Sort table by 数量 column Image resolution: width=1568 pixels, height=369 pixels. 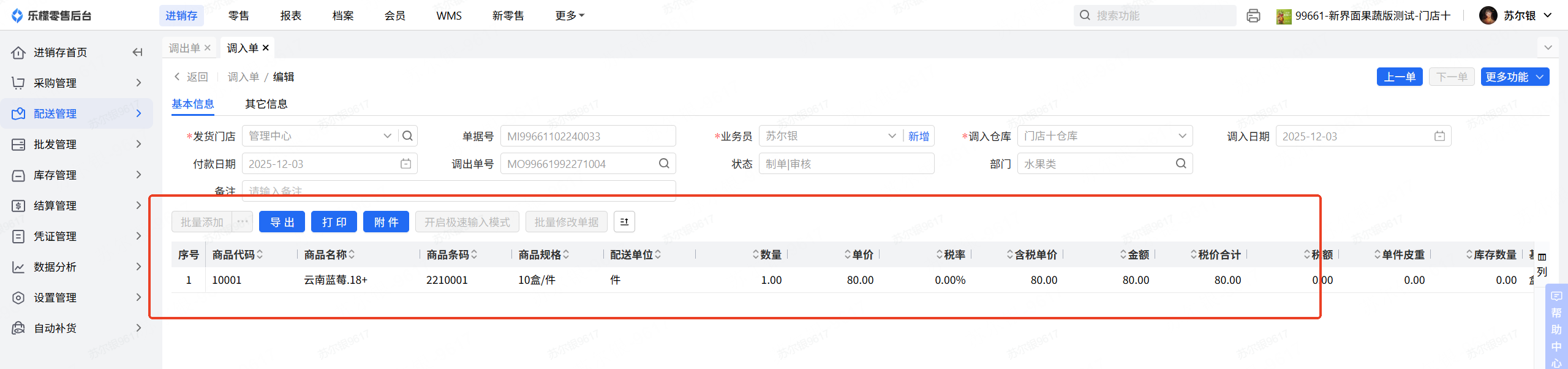[x=756, y=254]
